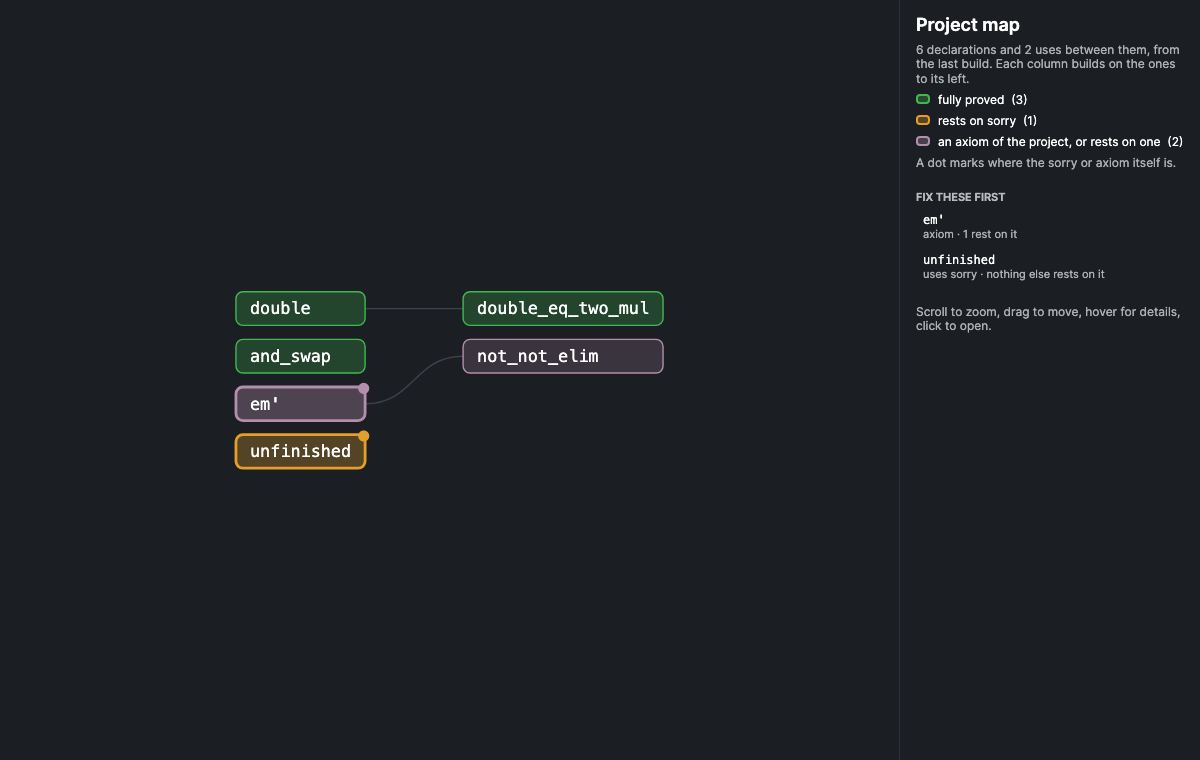Click 'axiom · 1 rest on it' subtitle
The image size is (1200, 760).
point(970,234)
